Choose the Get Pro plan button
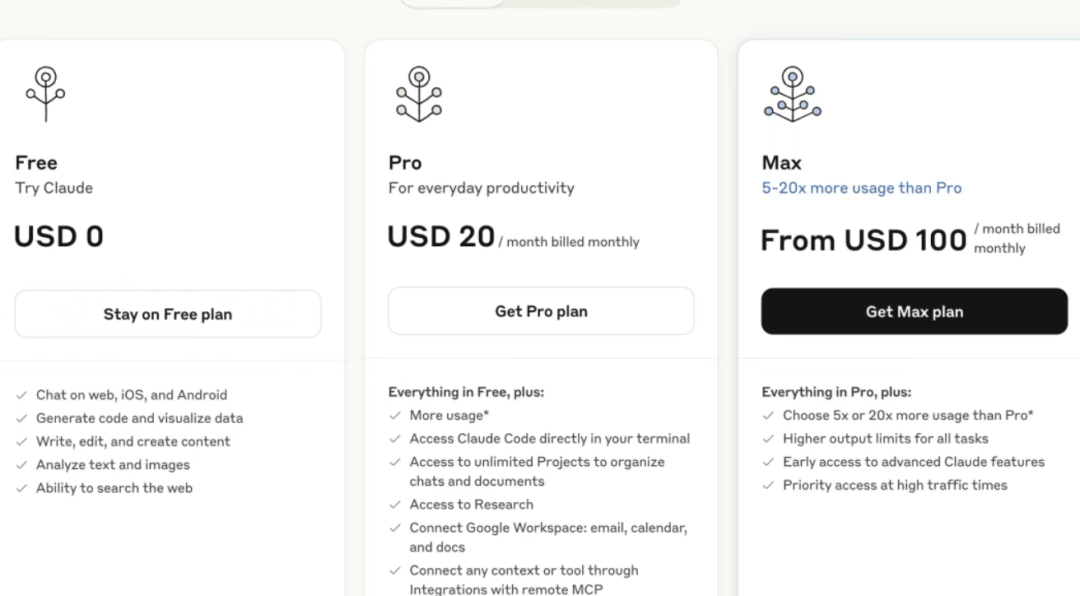Screen dimensions: 1080x596 541,311
